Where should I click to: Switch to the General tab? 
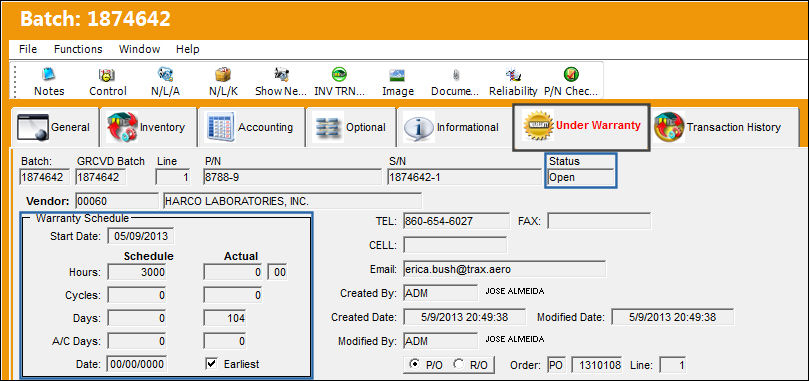[54, 127]
